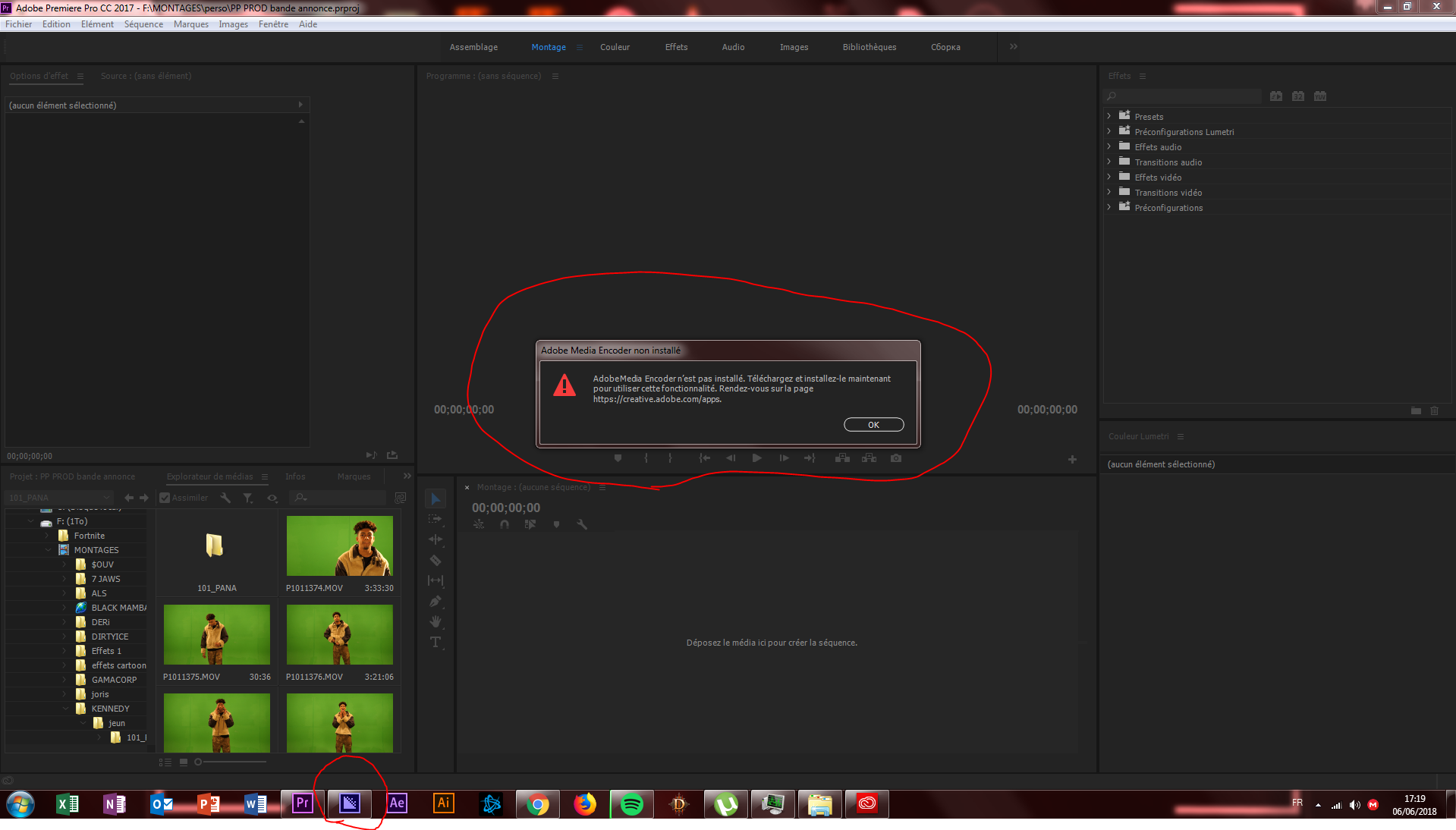
Task: Click the Play button in Program monitor
Action: [x=756, y=458]
